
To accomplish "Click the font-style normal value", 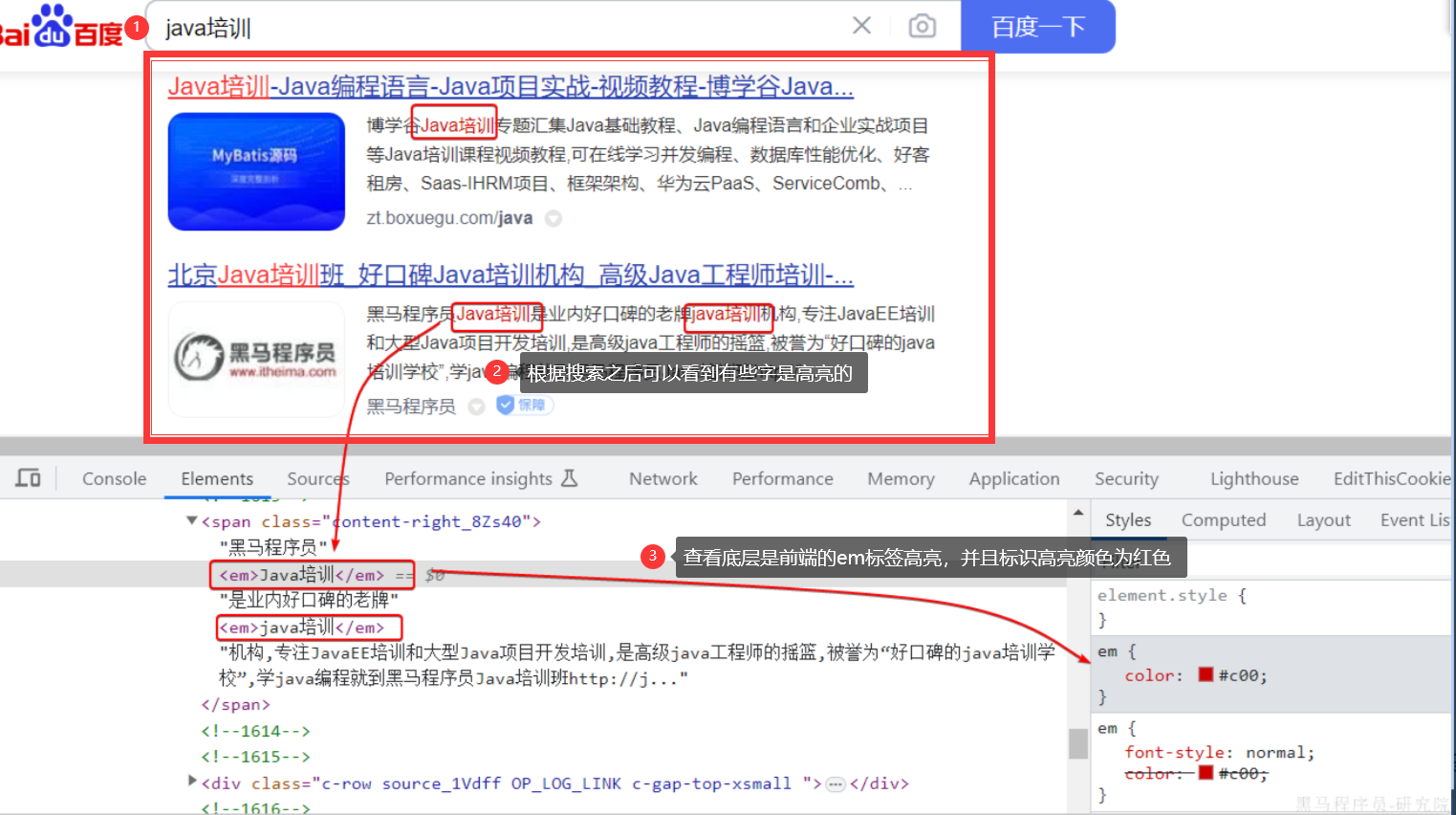I will click(x=1279, y=753).
